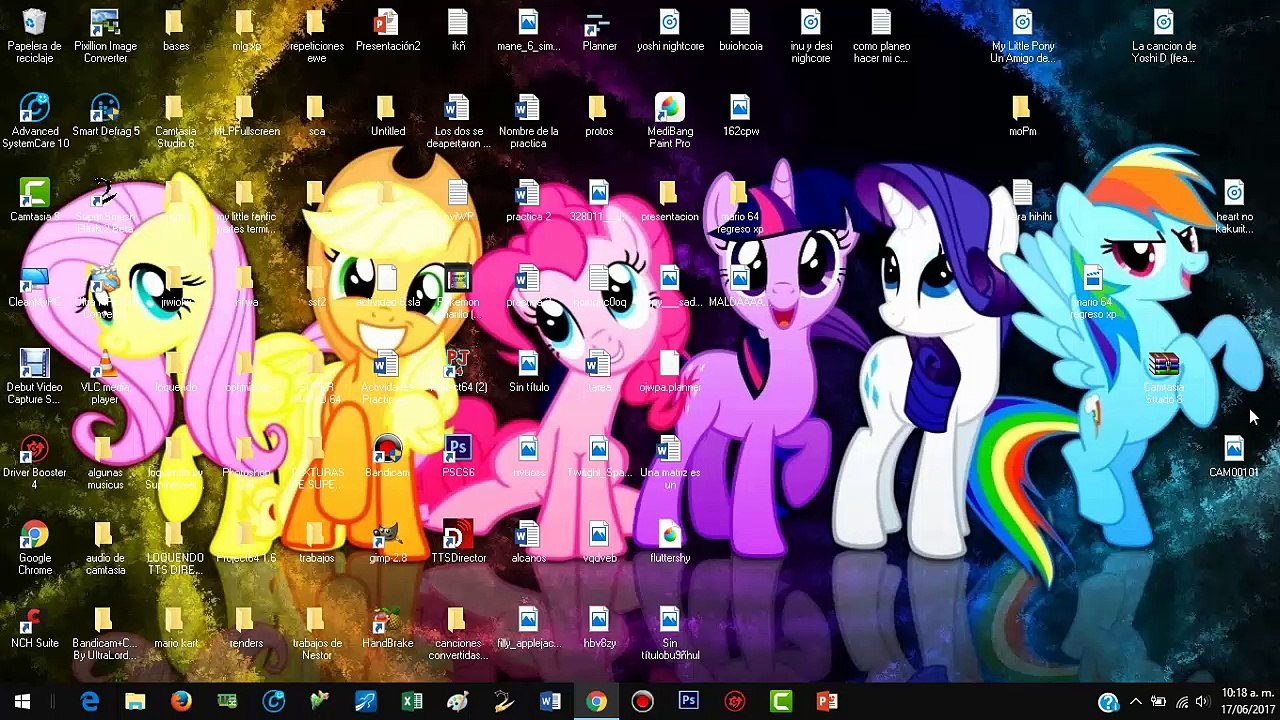Select yoshi nightcore media file
The image size is (1280, 720).
[x=670, y=31]
